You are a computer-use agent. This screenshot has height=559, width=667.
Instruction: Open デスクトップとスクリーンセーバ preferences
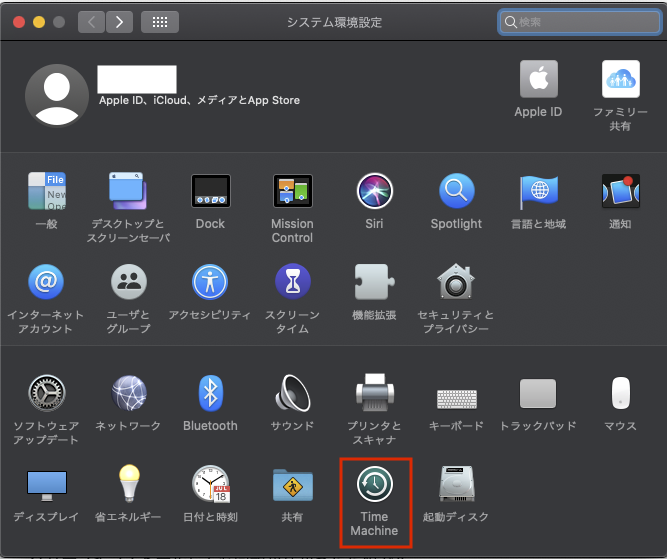tap(128, 191)
